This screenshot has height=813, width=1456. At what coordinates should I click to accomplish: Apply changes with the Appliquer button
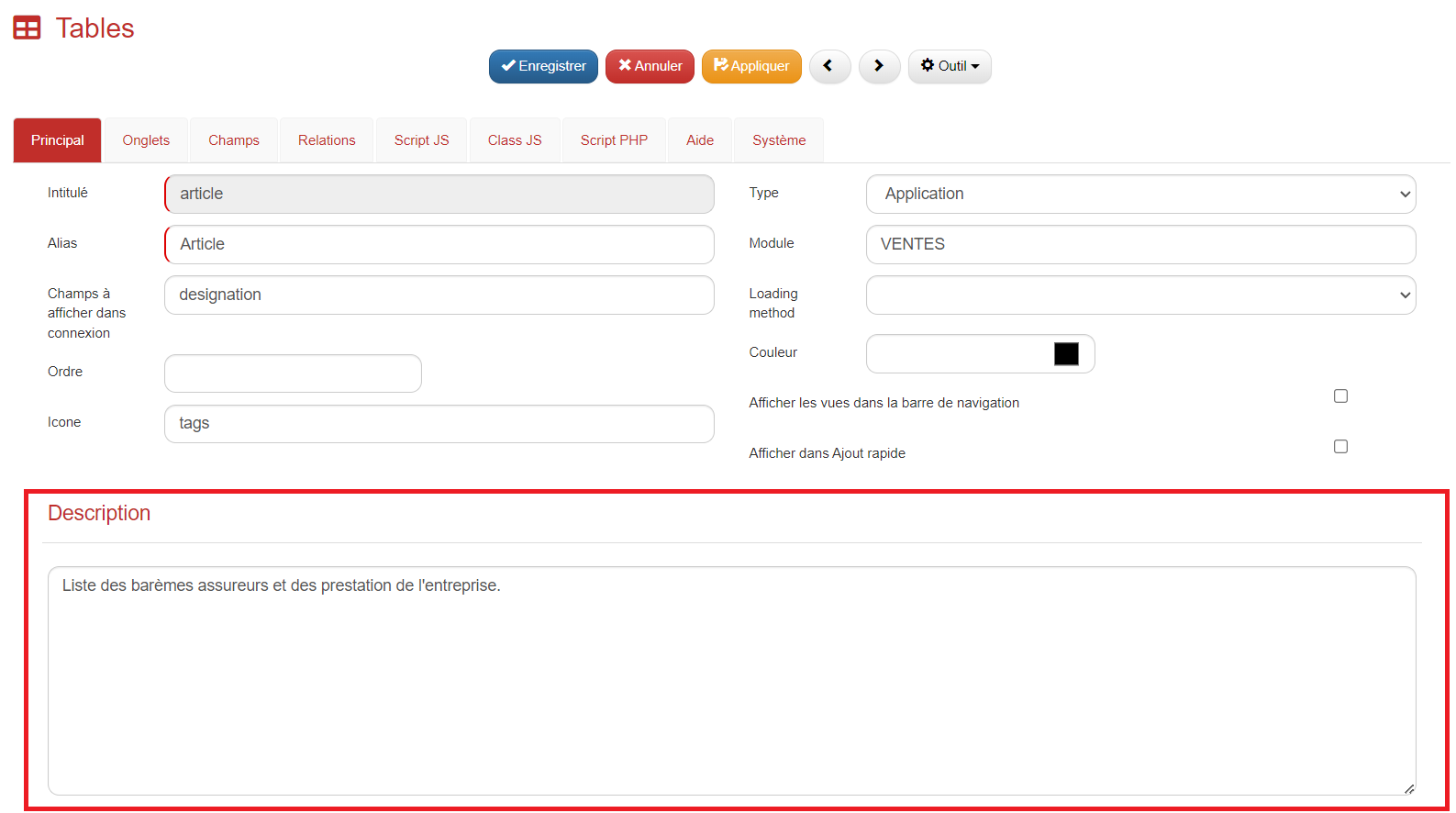[x=751, y=66]
